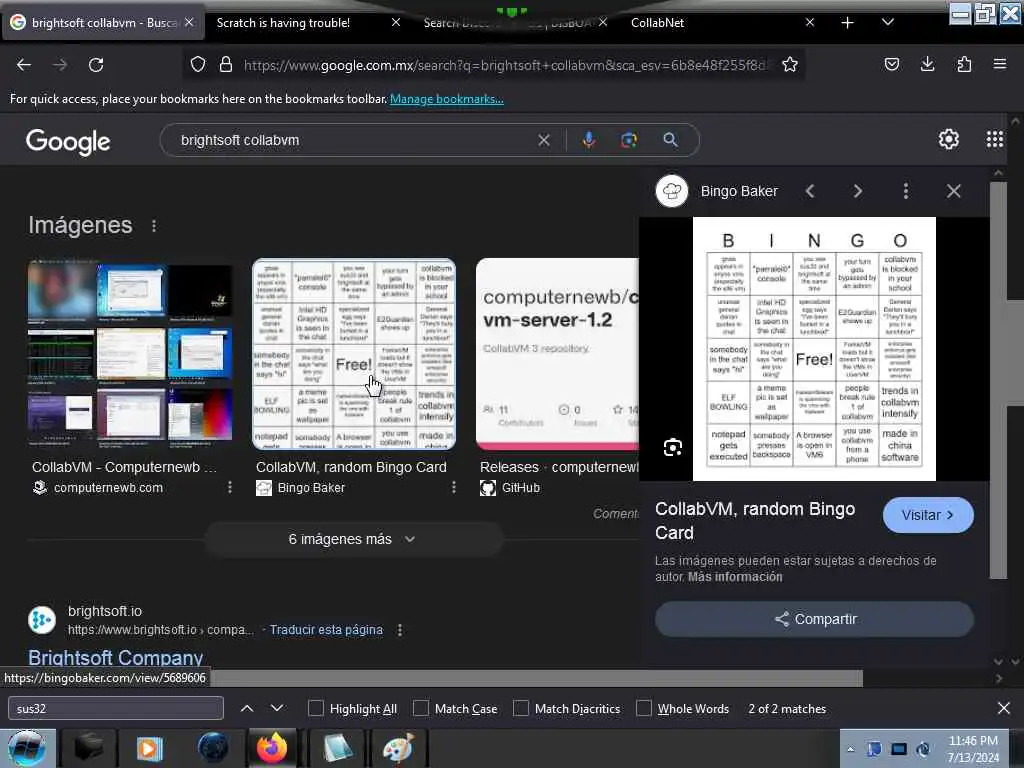The width and height of the screenshot is (1024, 768).
Task: Reload the current page
Action: click(96, 65)
